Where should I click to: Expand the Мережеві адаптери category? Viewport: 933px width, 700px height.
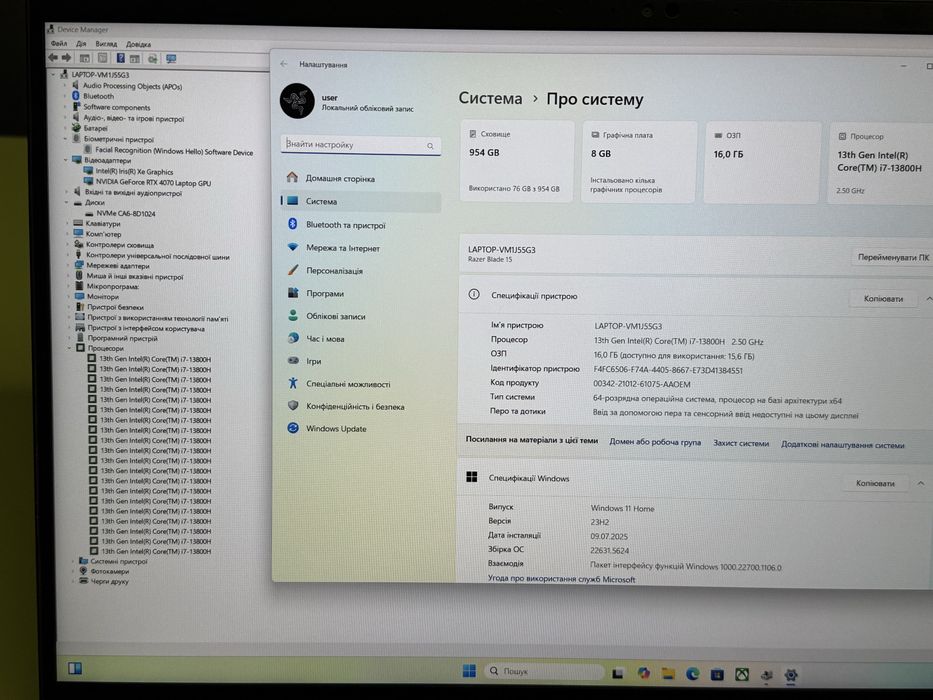coord(68,265)
